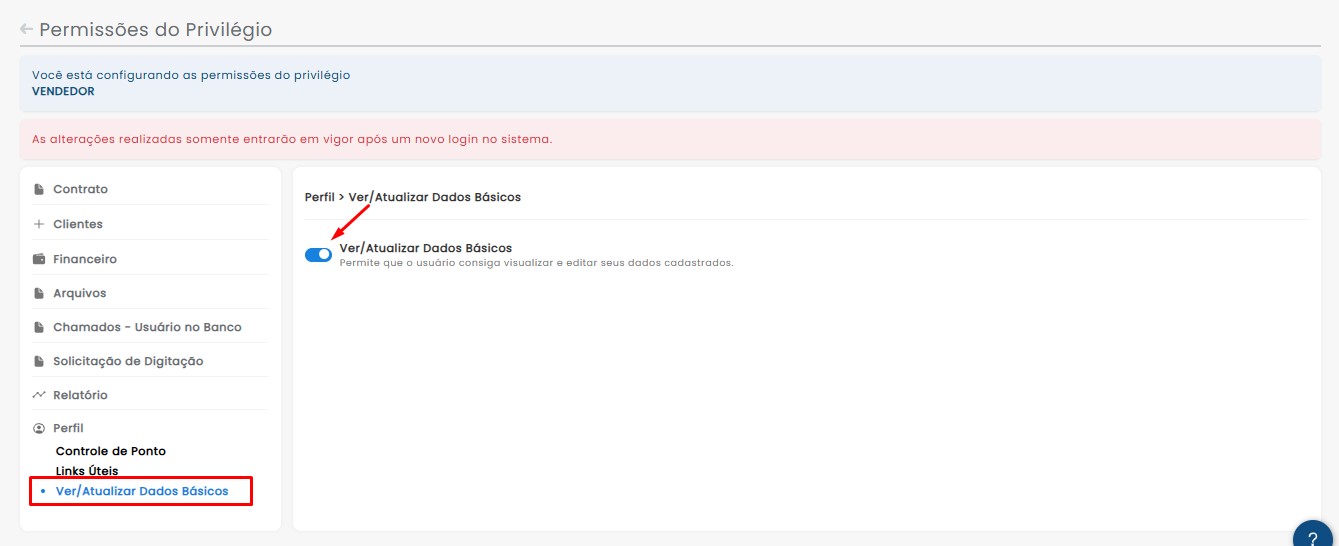This screenshot has height=546, width=1339.
Task: Click the Contrato document icon in sidebar
Action: [x=39, y=189]
